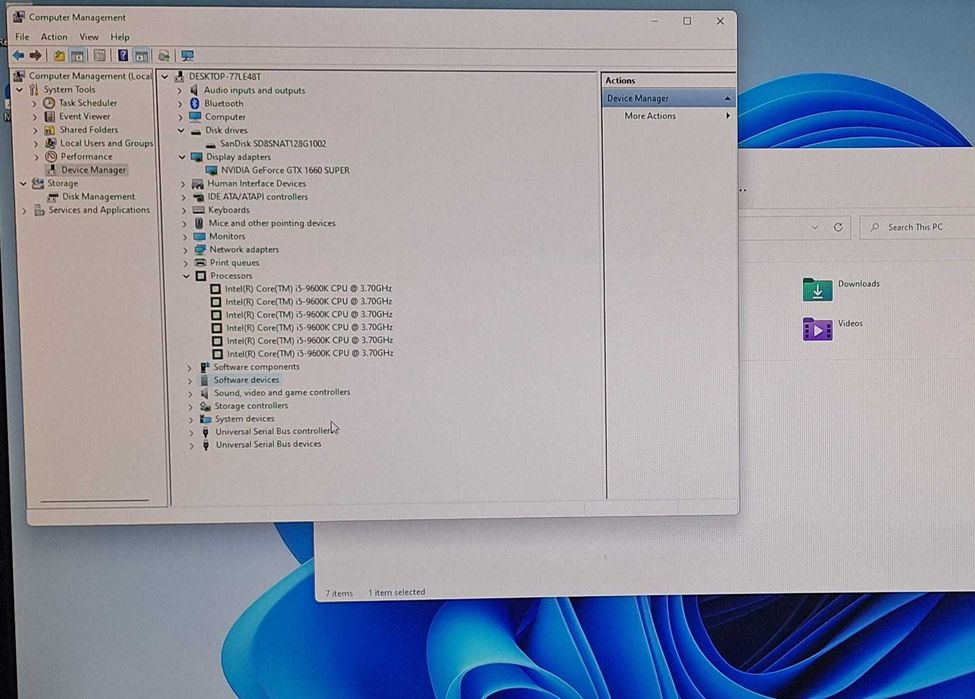Select Computer Management (Local) root

click(x=90, y=76)
